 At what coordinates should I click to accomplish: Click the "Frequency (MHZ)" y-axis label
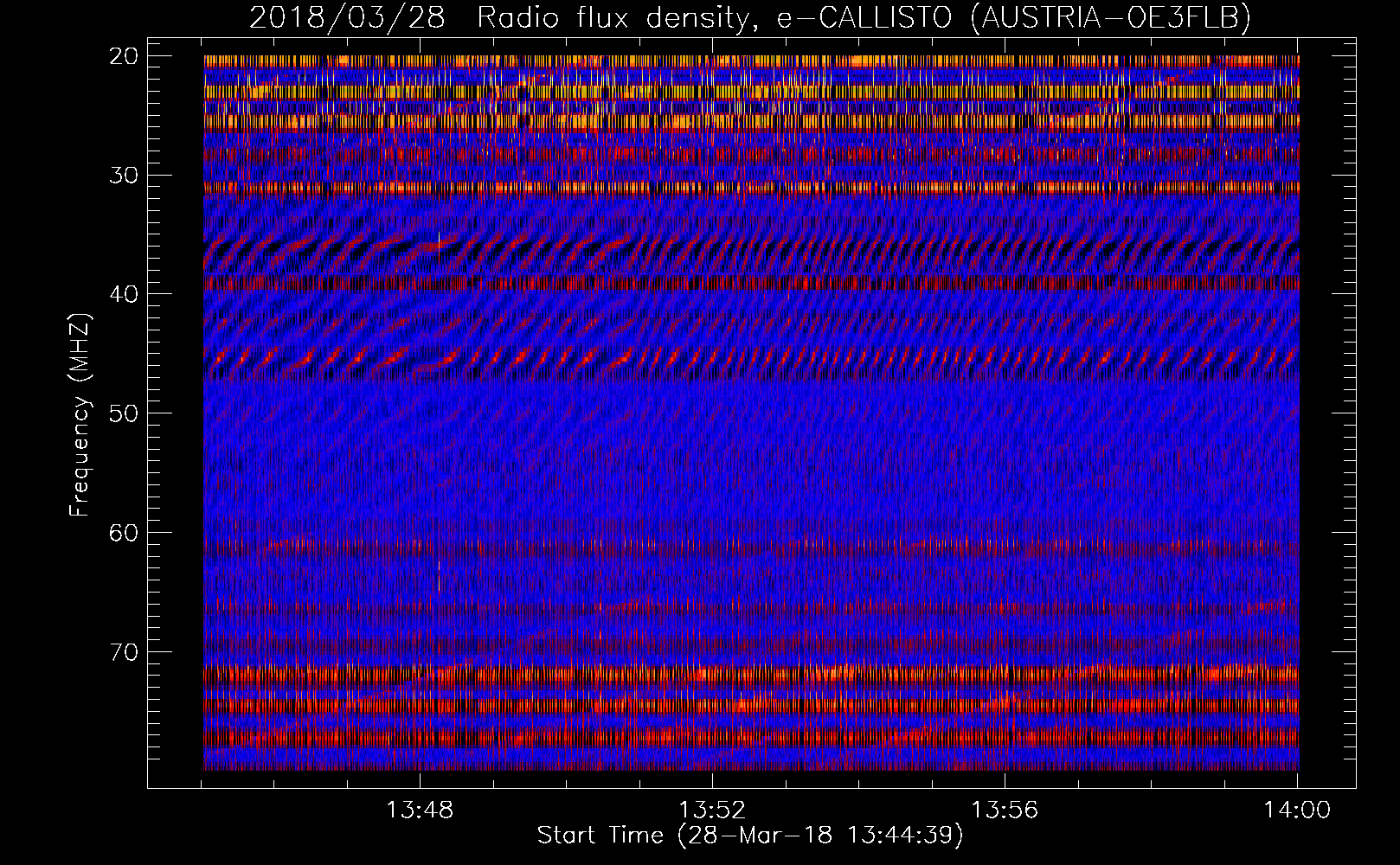[80, 415]
